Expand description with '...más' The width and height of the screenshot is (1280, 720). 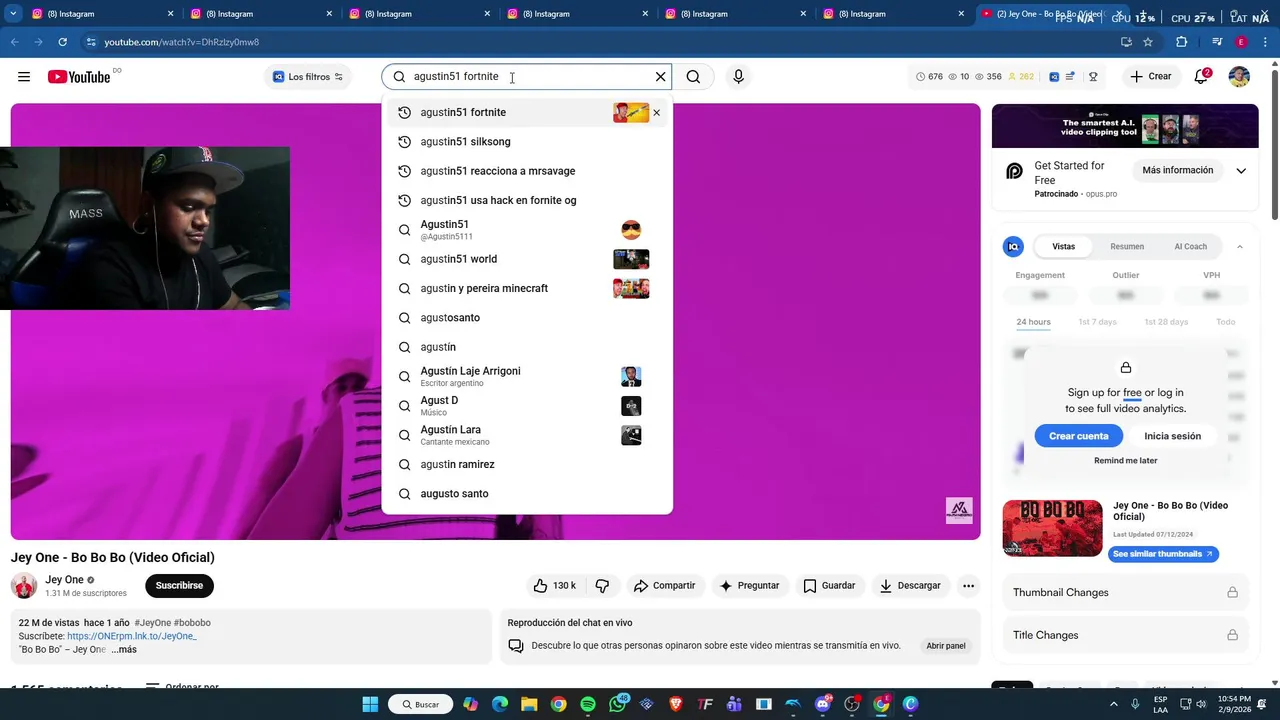[x=124, y=650]
